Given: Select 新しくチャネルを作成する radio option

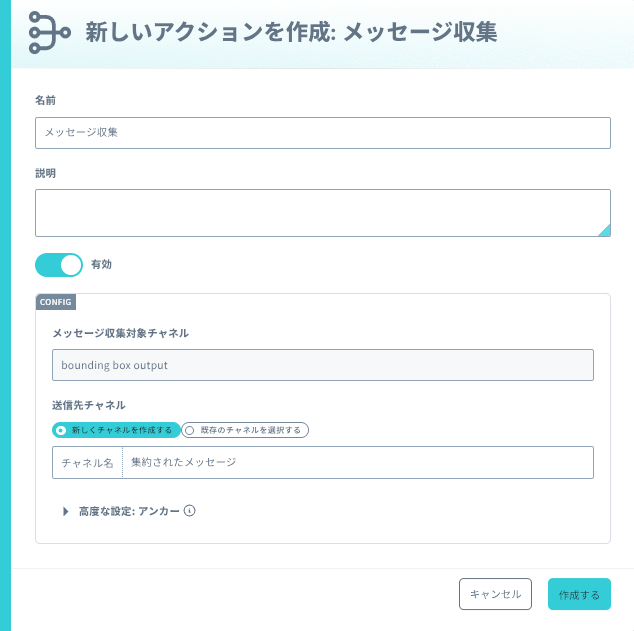Looking at the screenshot, I should pyautogui.click(x=116, y=430).
